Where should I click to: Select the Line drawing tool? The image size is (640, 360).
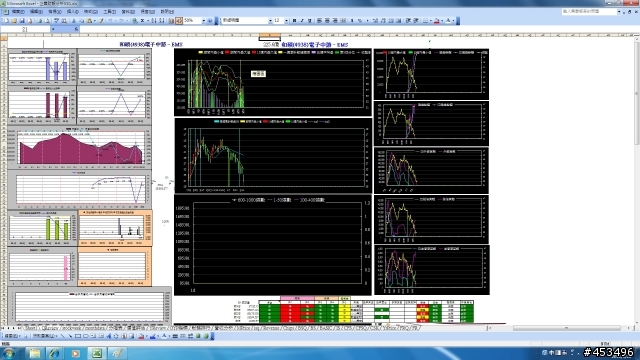pos(62,336)
